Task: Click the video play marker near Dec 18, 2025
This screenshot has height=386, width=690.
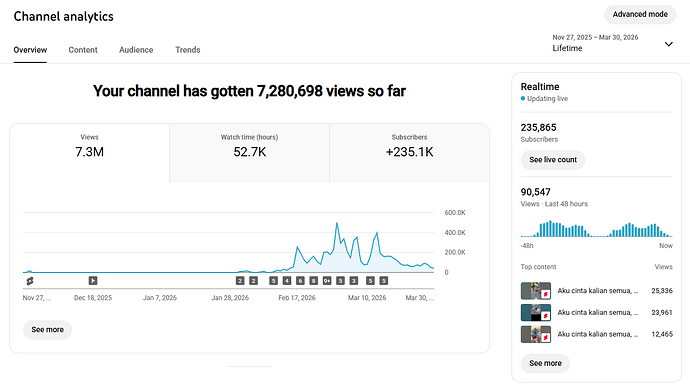Action: [93, 281]
